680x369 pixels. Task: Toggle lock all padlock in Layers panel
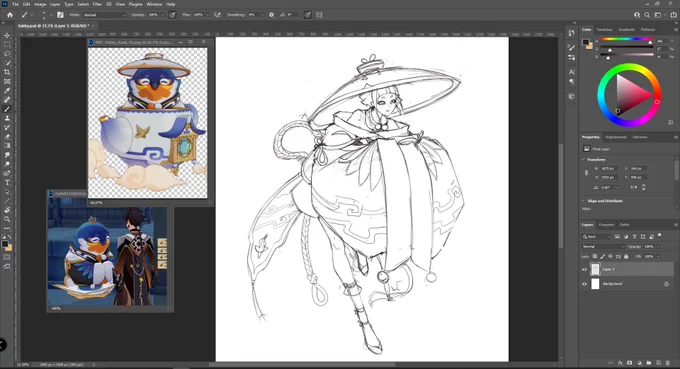click(626, 256)
